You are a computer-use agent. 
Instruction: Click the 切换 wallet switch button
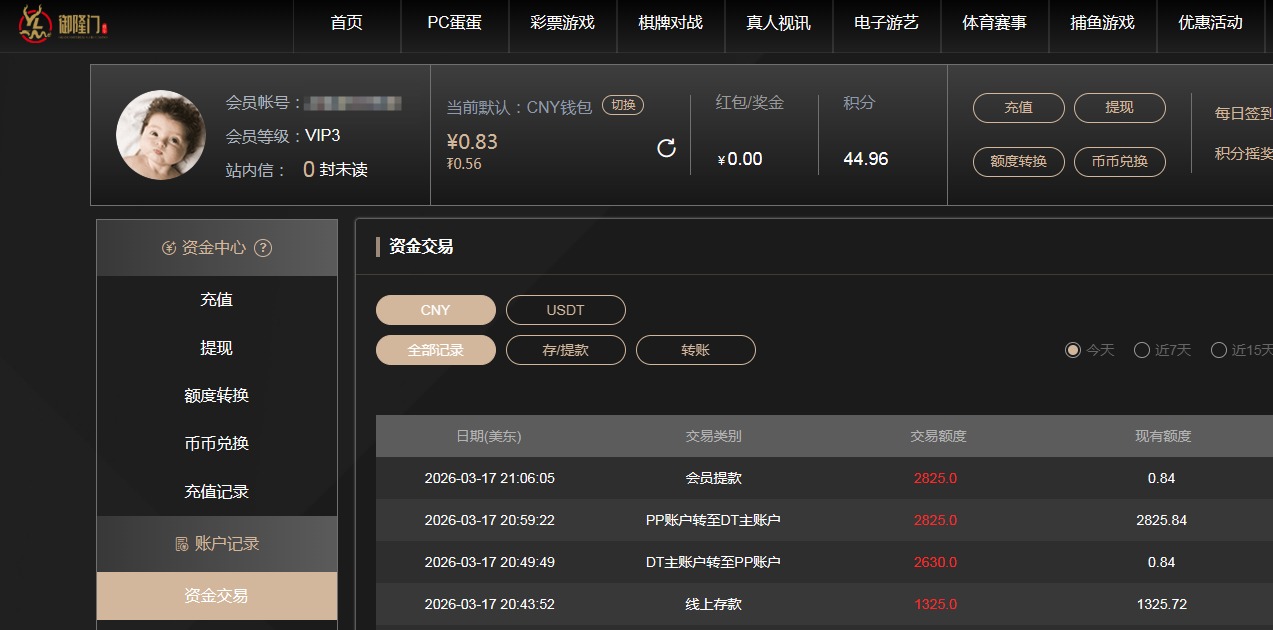coord(626,104)
